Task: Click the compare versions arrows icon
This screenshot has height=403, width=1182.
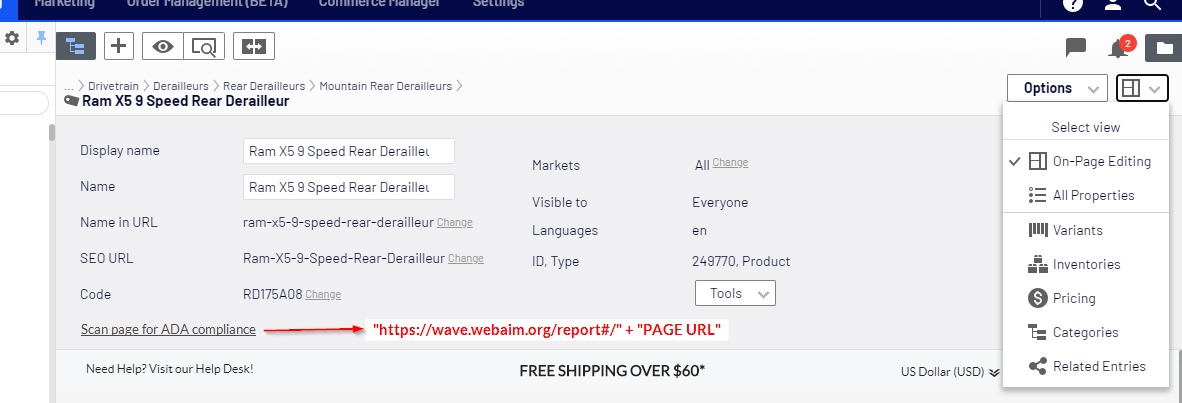Action: tap(254, 46)
